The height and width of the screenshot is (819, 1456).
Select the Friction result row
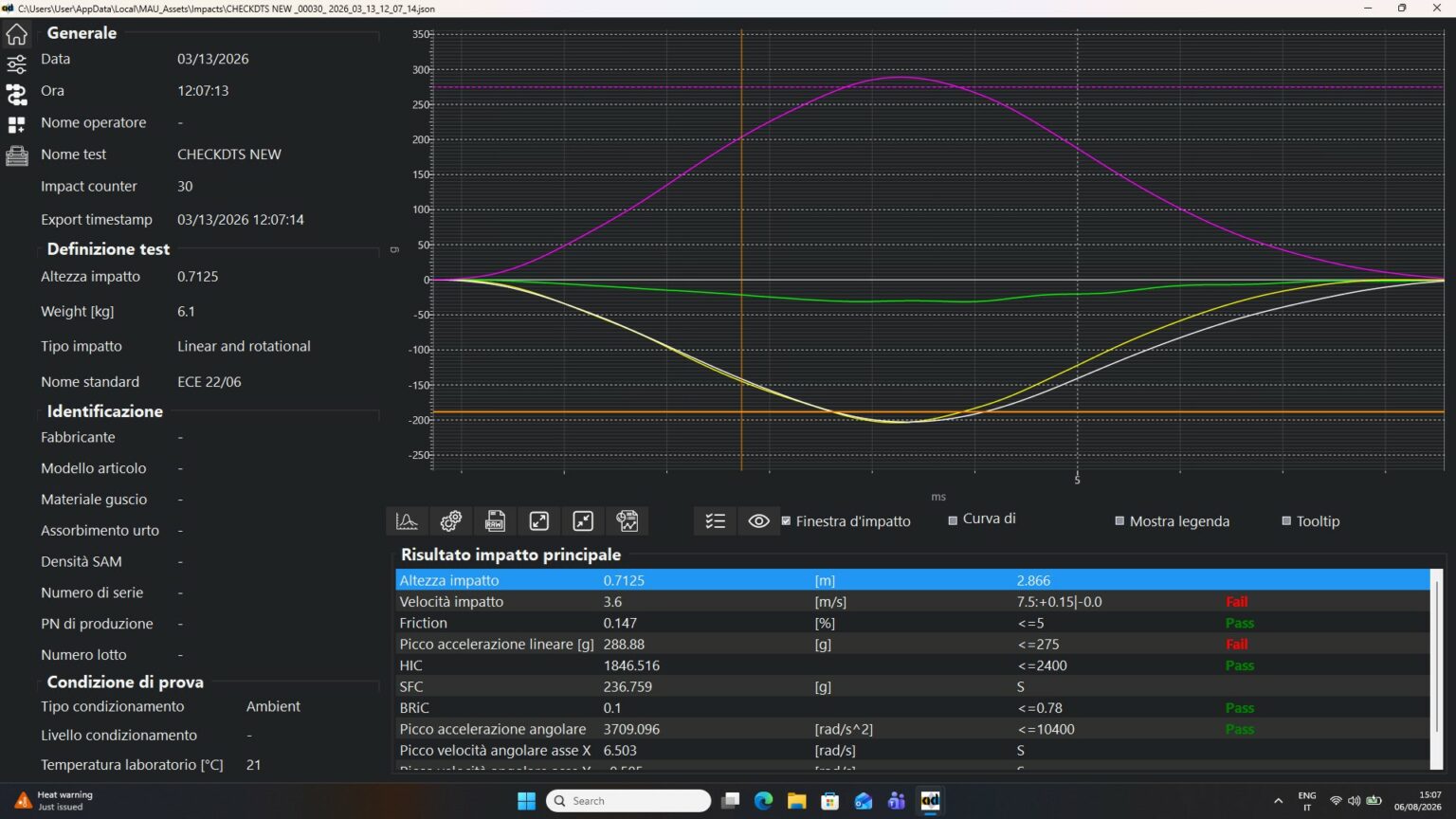tap(913, 623)
